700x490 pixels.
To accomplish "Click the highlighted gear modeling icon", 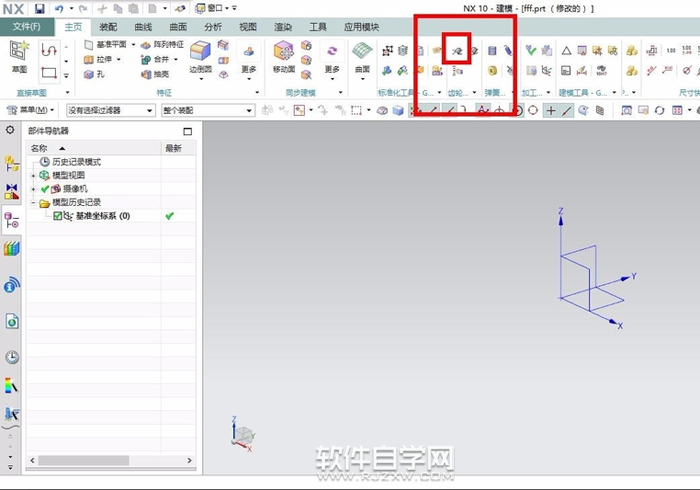I will 456,49.
